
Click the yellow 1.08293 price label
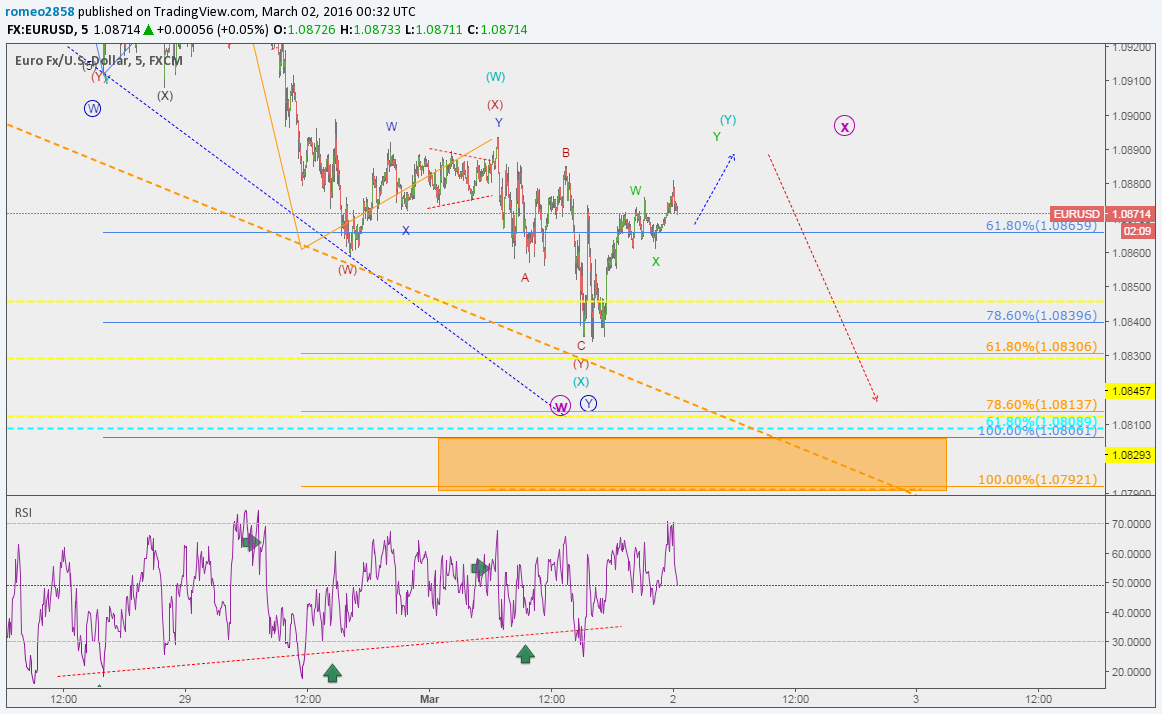coord(1129,454)
